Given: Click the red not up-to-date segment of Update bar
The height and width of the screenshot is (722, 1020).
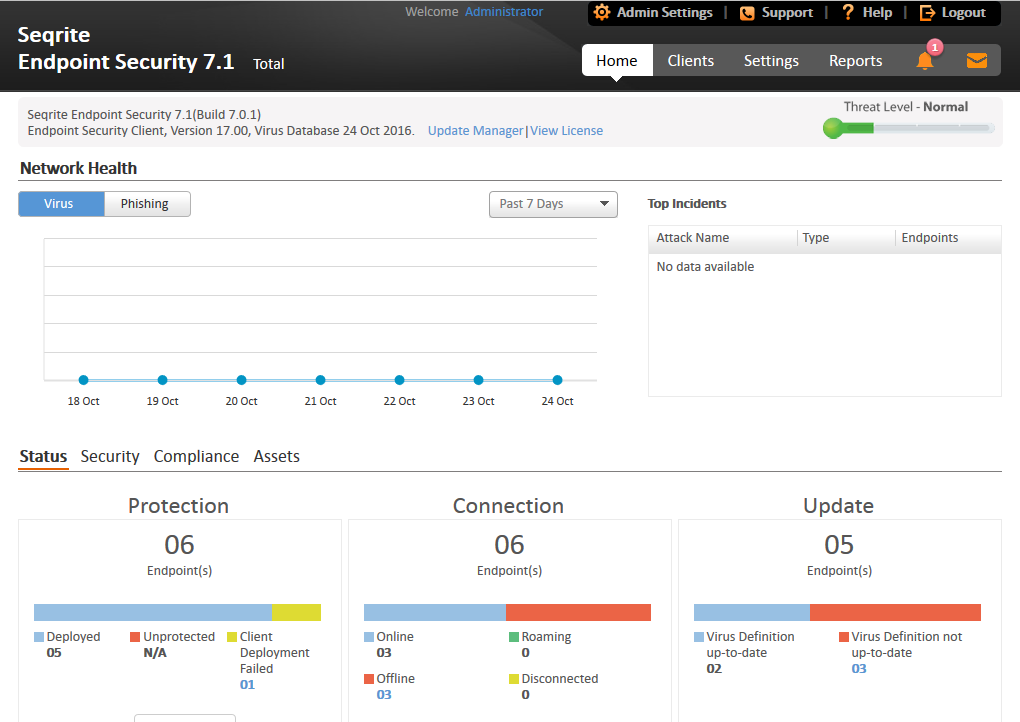Looking at the screenshot, I should (x=895, y=612).
